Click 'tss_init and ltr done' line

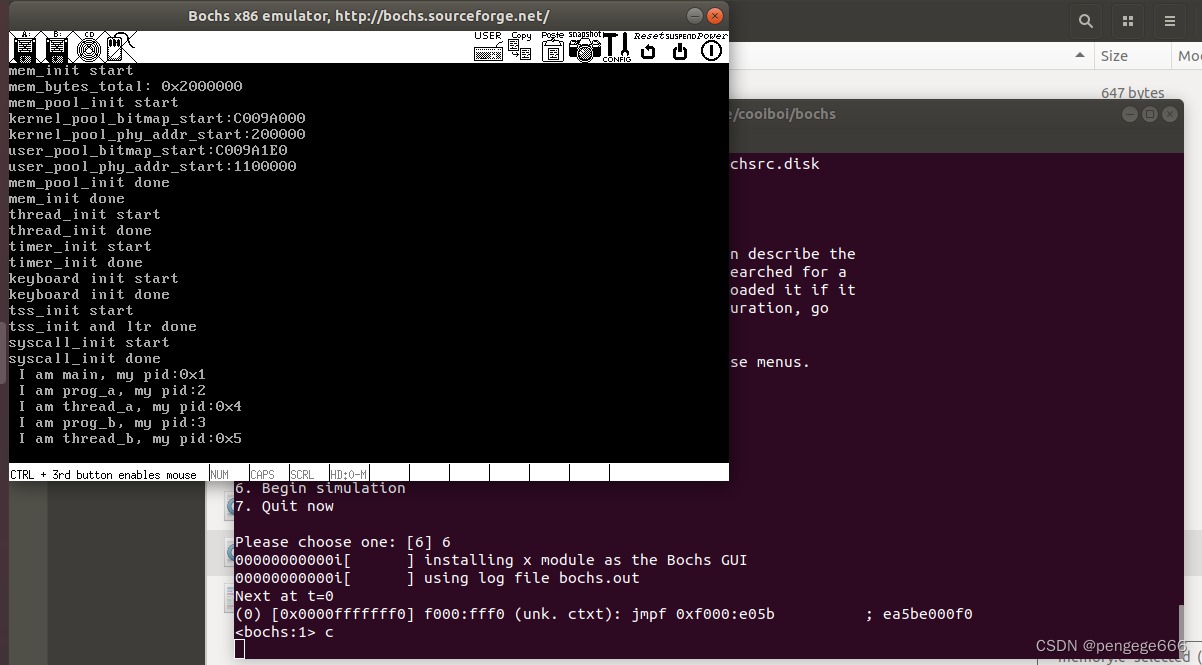pyautogui.click(x=103, y=327)
